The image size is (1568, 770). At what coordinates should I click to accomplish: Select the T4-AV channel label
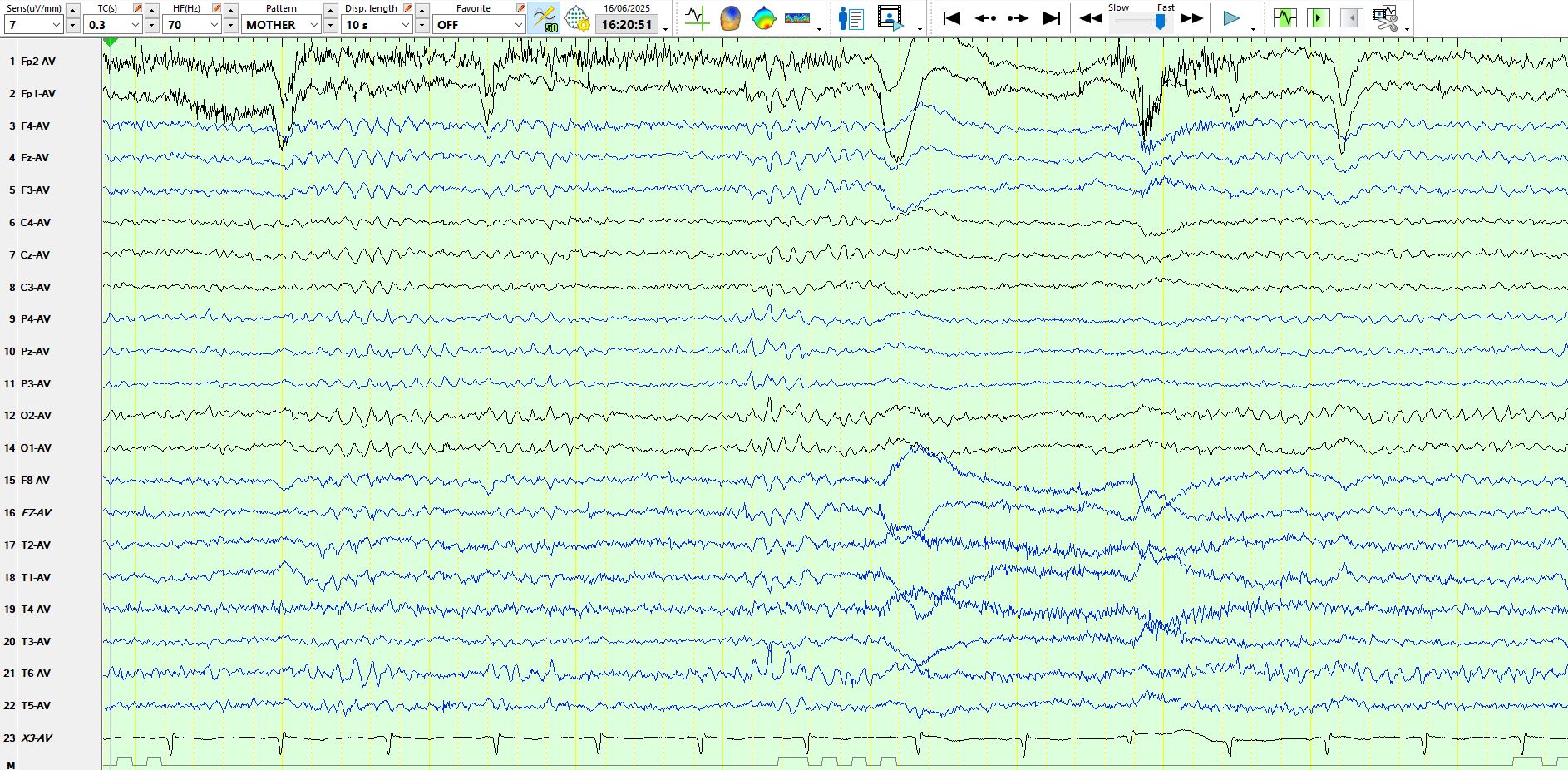click(x=36, y=610)
